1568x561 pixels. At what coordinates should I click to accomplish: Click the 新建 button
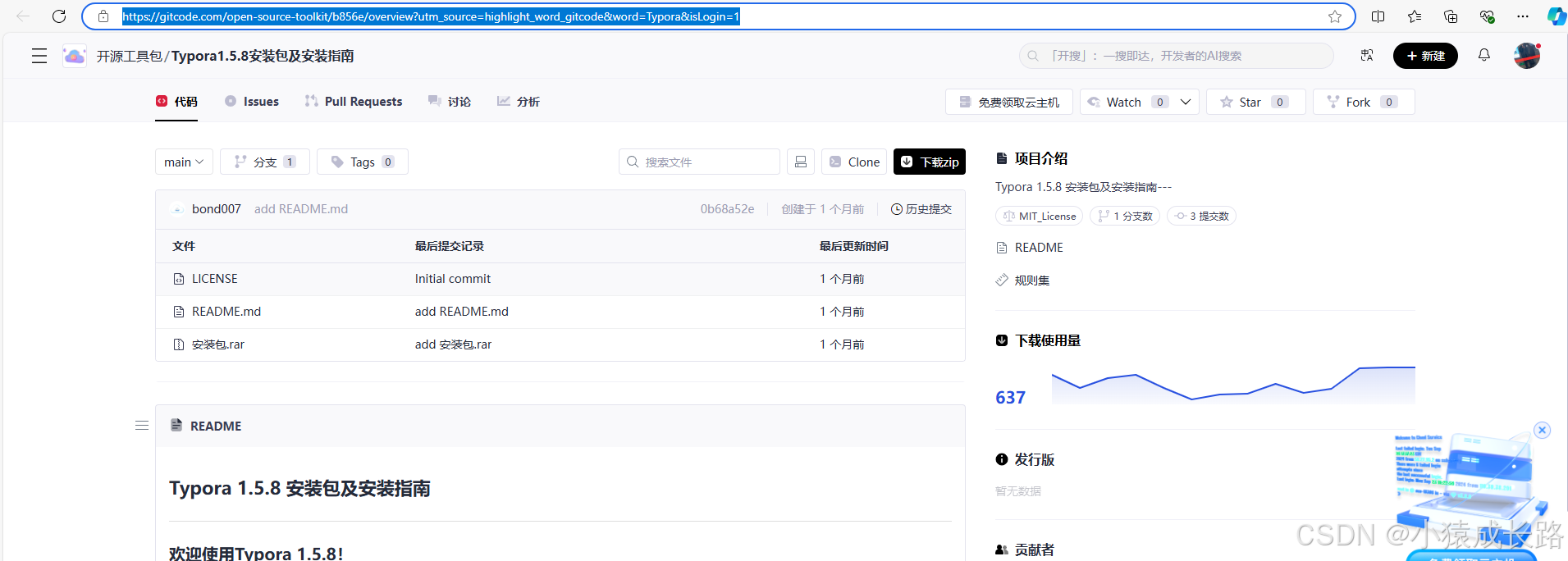coord(1425,56)
